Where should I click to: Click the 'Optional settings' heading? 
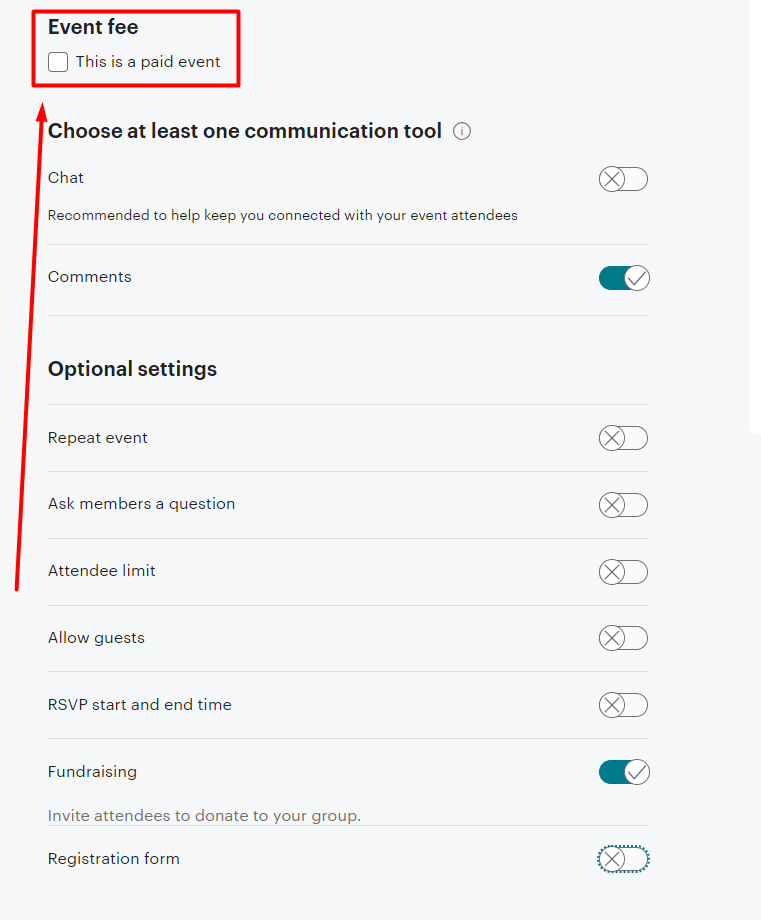(132, 369)
